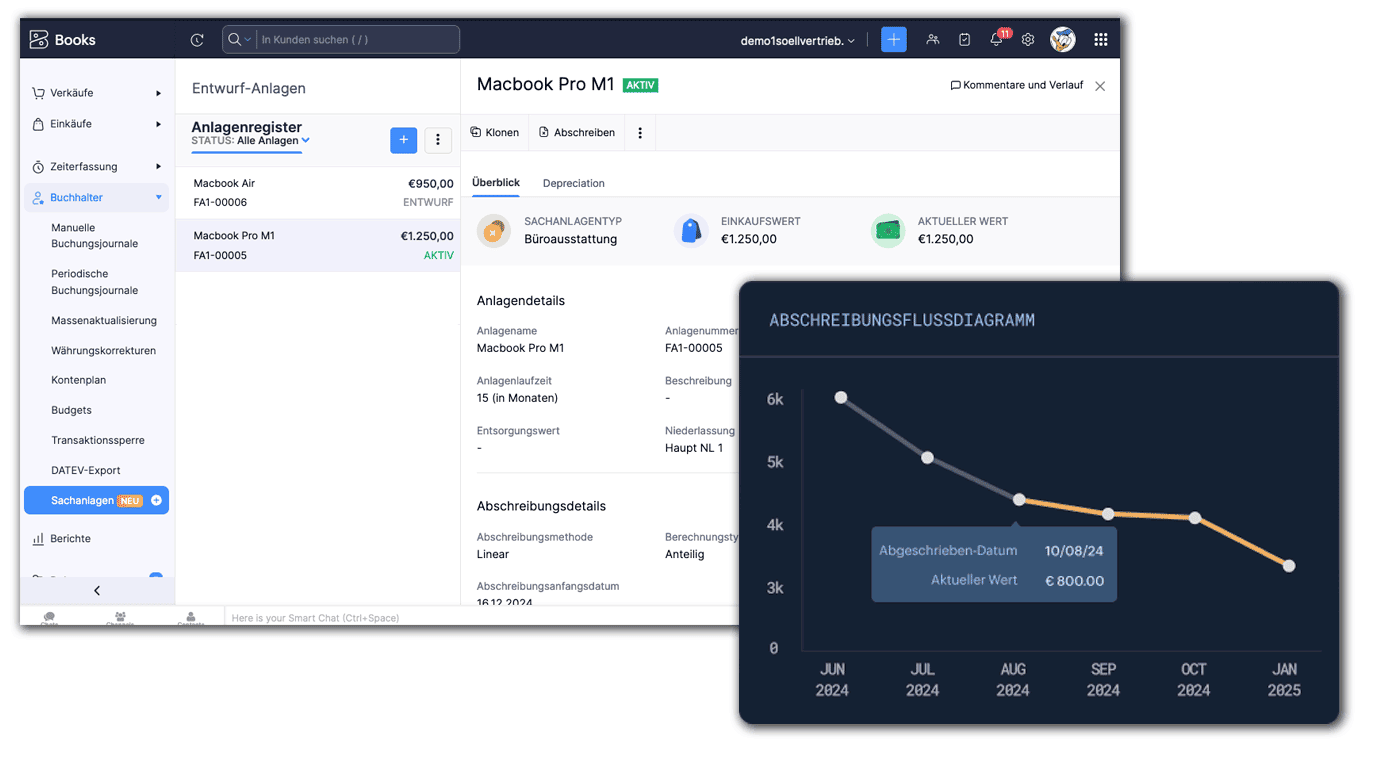Image resolution: width=1387 pixels, height=765 pixels.
Task: Click the plus icon on Sachanlagen item
Action: point(156,501)
